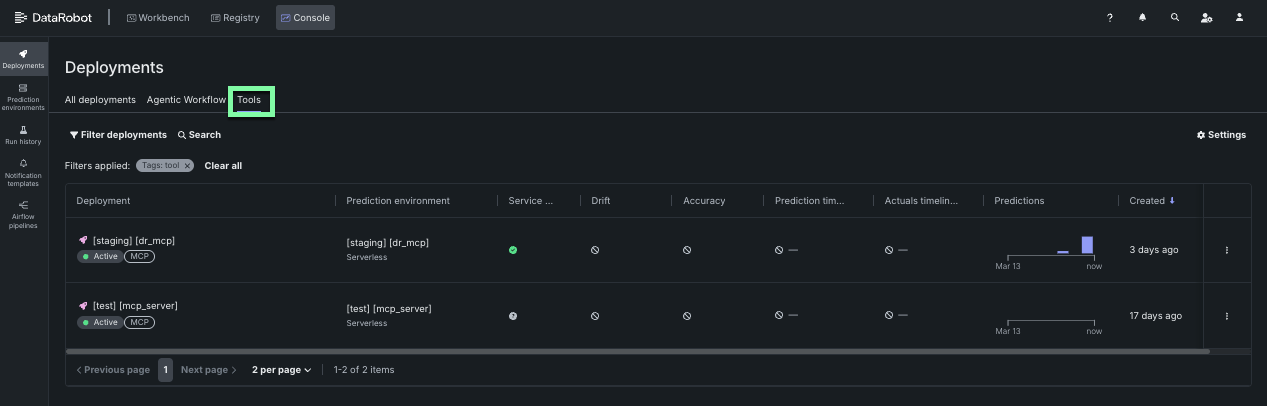Open the table Settings button
The height and width of the screenshot is (406, 1267).
coord(1221,135)
